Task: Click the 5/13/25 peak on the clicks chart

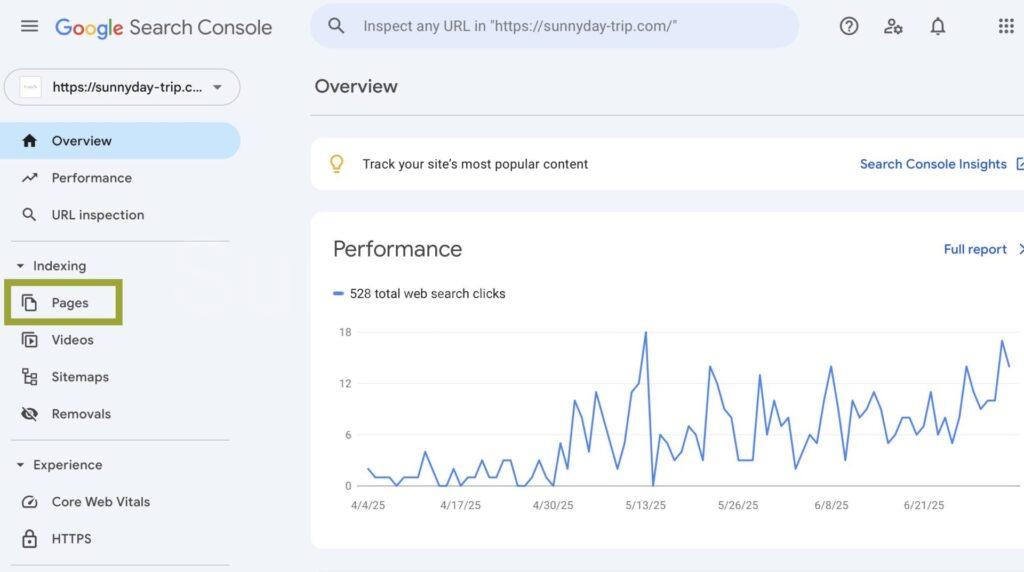Action: [646, 332]
